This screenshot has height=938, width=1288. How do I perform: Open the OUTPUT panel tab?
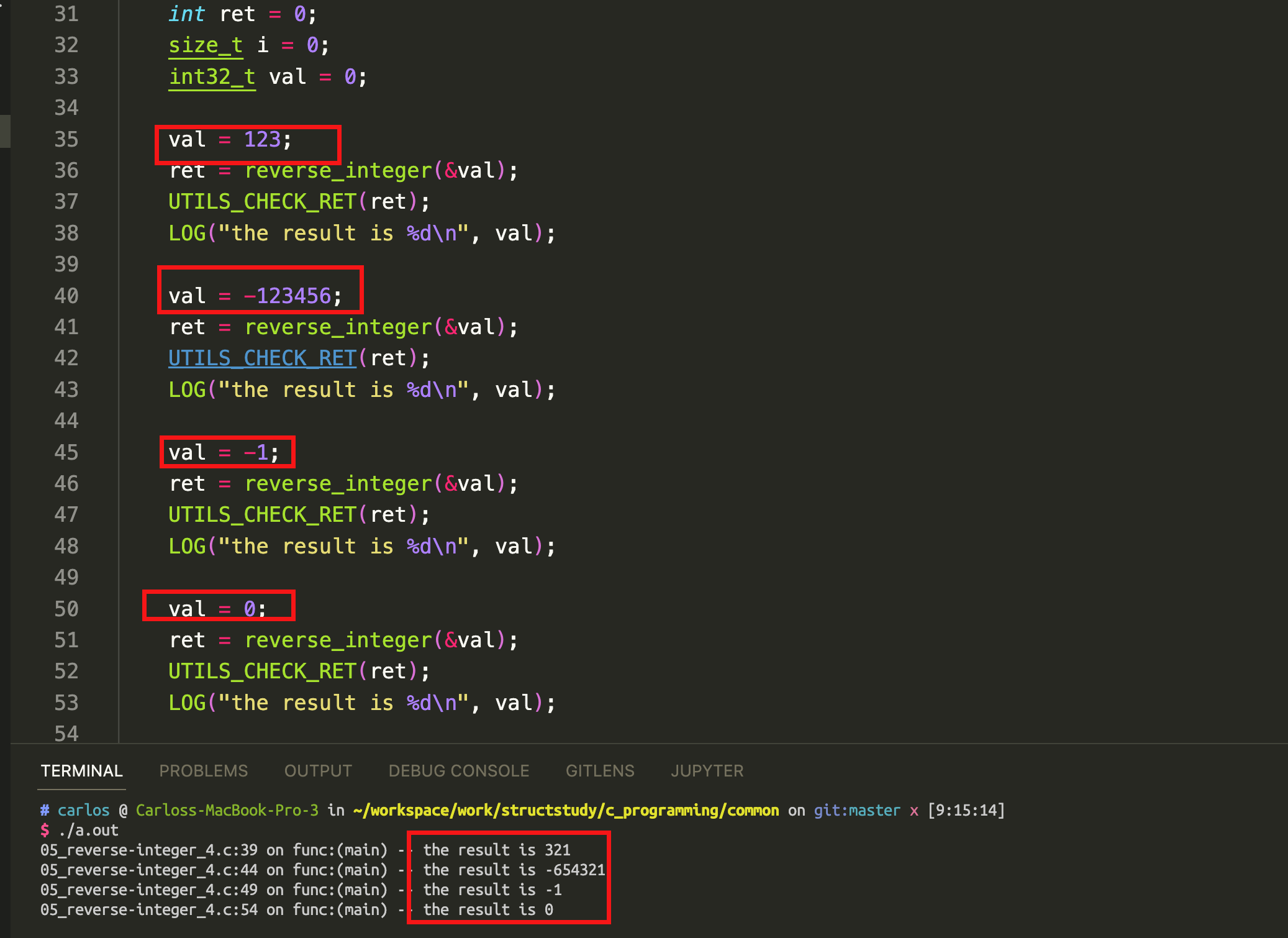[x=317, y=770]
